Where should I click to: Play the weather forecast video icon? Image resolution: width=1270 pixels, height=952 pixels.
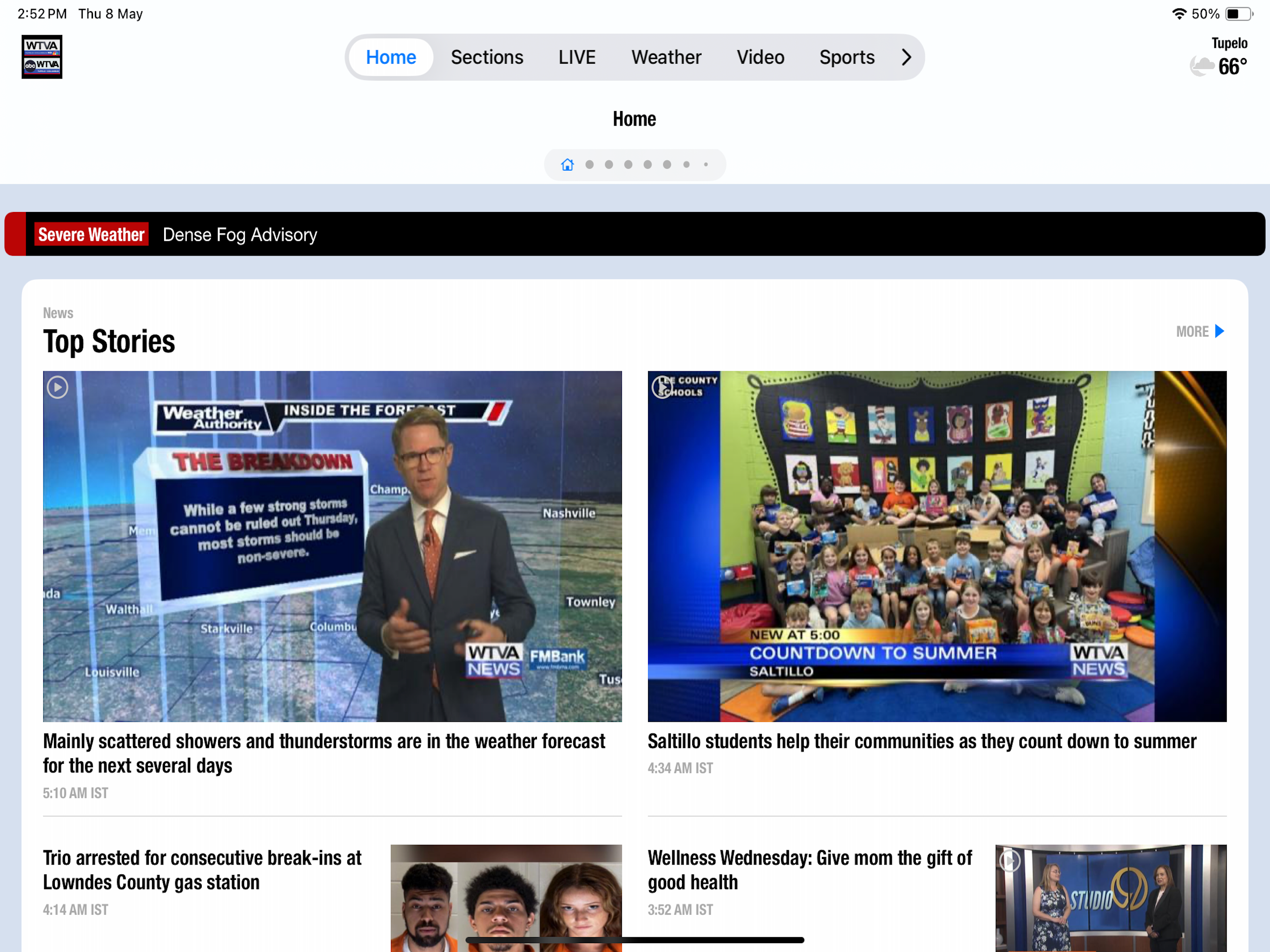tap(58, 388)
